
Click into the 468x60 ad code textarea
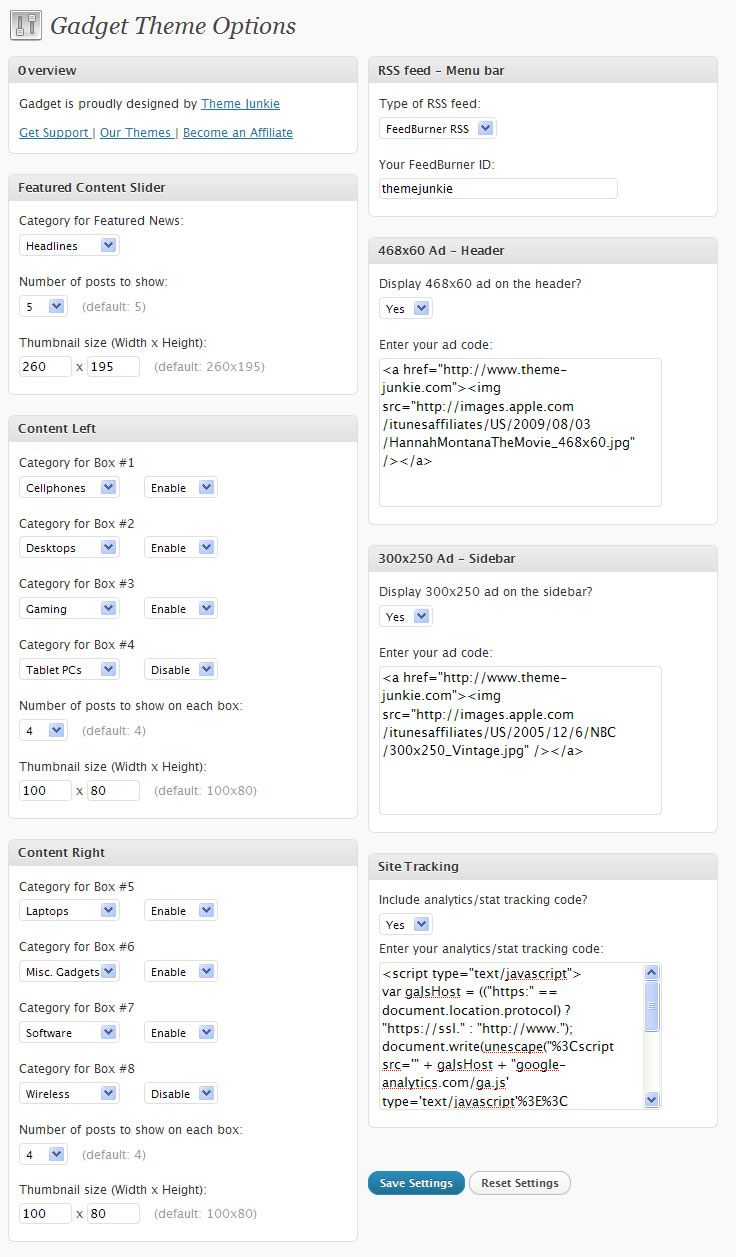click(520, 433)
